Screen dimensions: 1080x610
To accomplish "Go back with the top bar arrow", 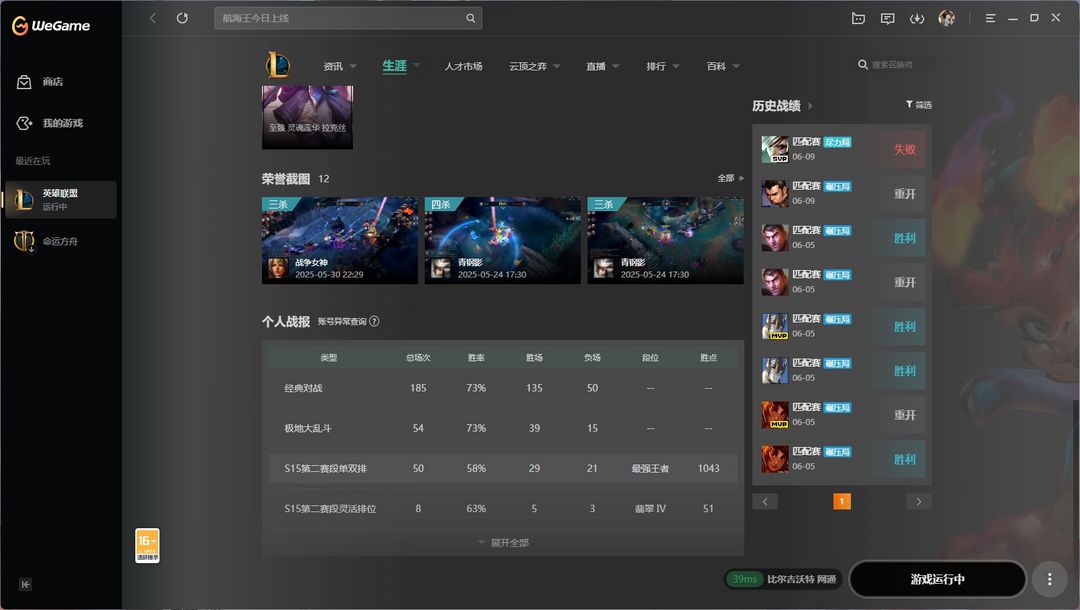I will click(153, 18).
